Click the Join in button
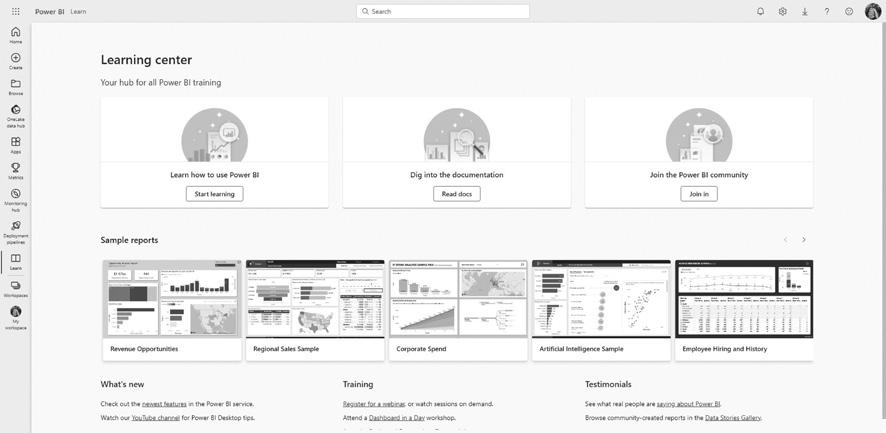The width and height of the screenshot is (886, 433). (699, 194)
